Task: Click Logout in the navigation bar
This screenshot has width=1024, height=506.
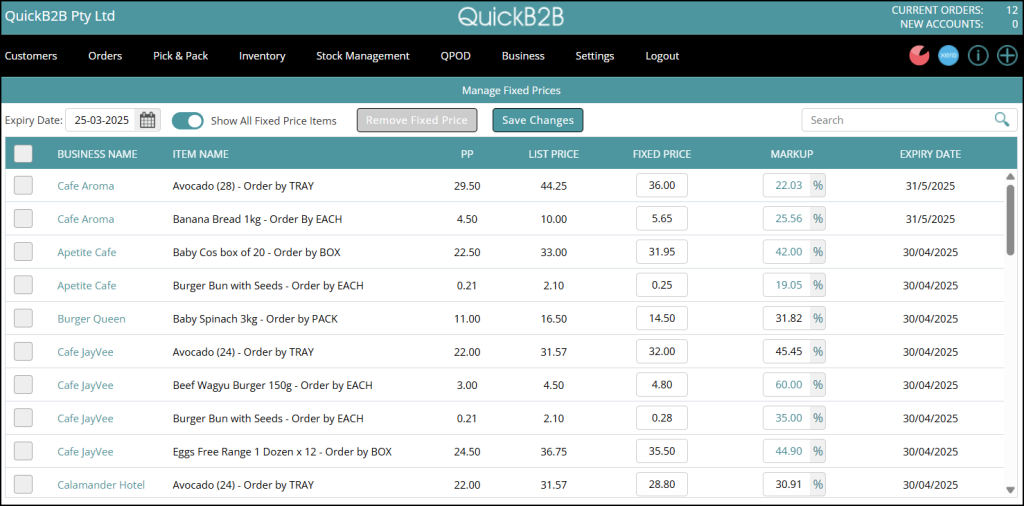Action: pyautogui.click(x=662, y=55)
